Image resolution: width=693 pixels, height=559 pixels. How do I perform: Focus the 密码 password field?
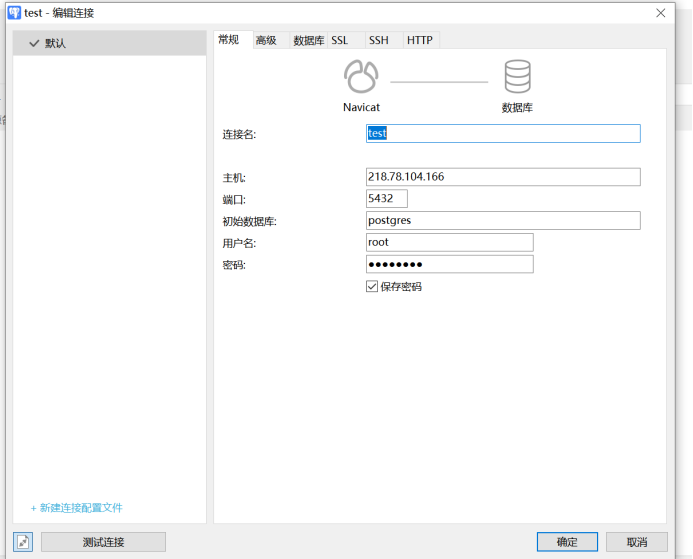click(450, 264)
